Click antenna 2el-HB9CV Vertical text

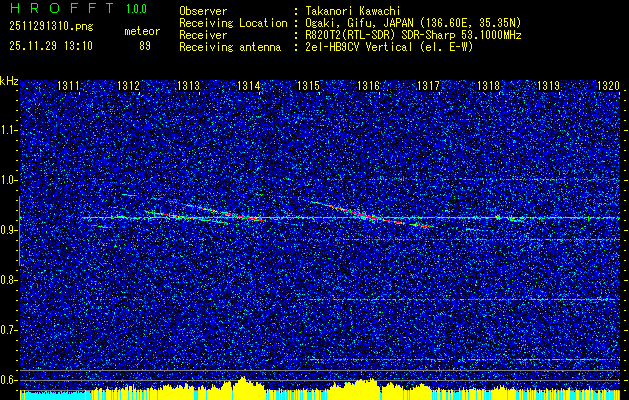[x=389, y=47]
